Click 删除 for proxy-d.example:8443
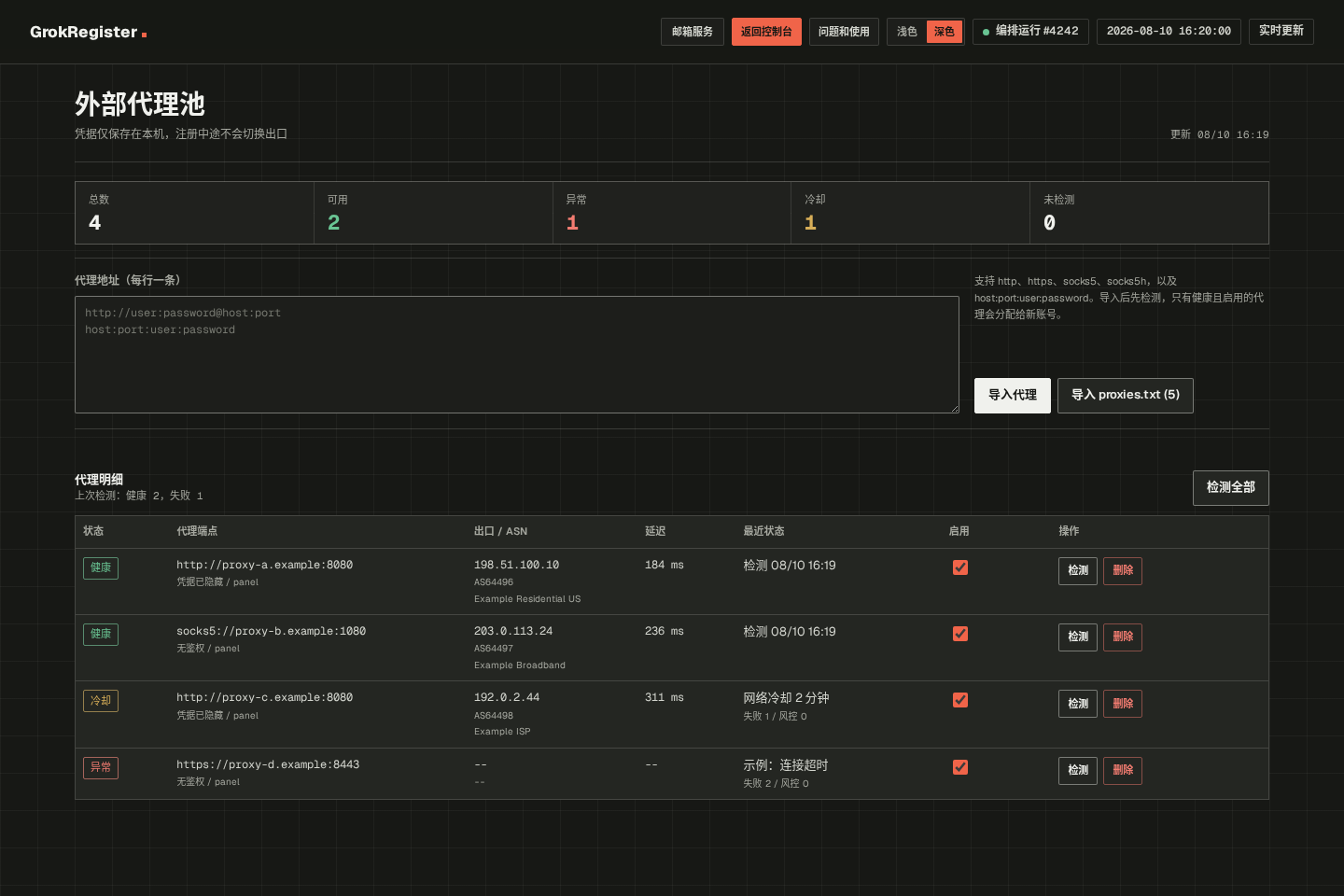Screen dimensions: 1344x896 (x=1123, y=771)
